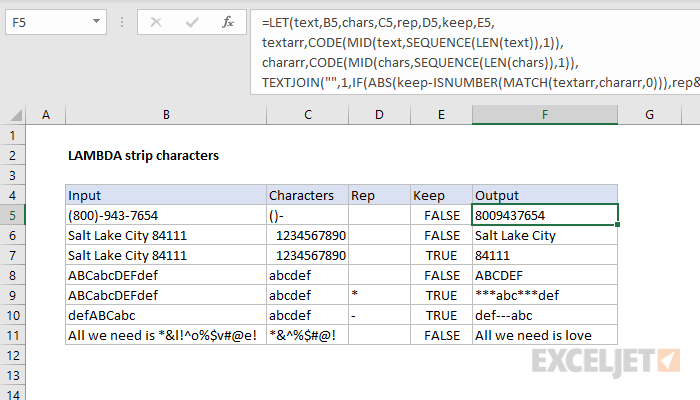Viewport: 700px width, 400px height.
Task: Select row 11 header
Action: [x=12, y=335]
